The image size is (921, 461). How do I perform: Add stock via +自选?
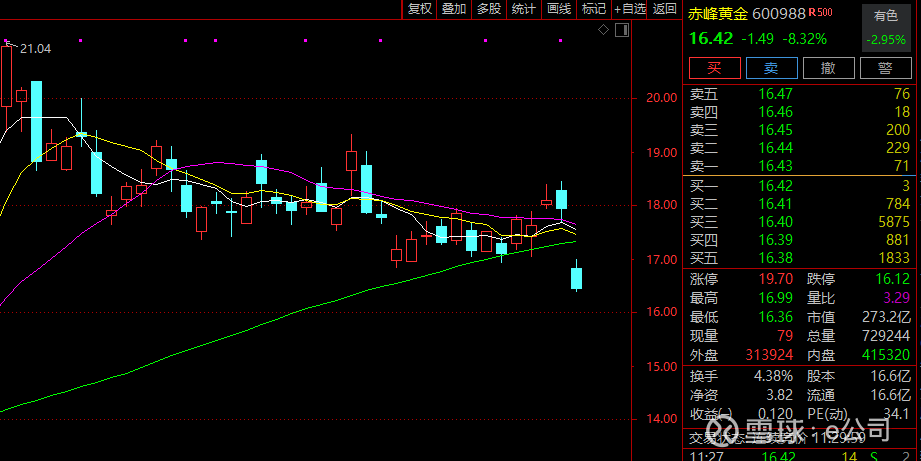[630, 9]
